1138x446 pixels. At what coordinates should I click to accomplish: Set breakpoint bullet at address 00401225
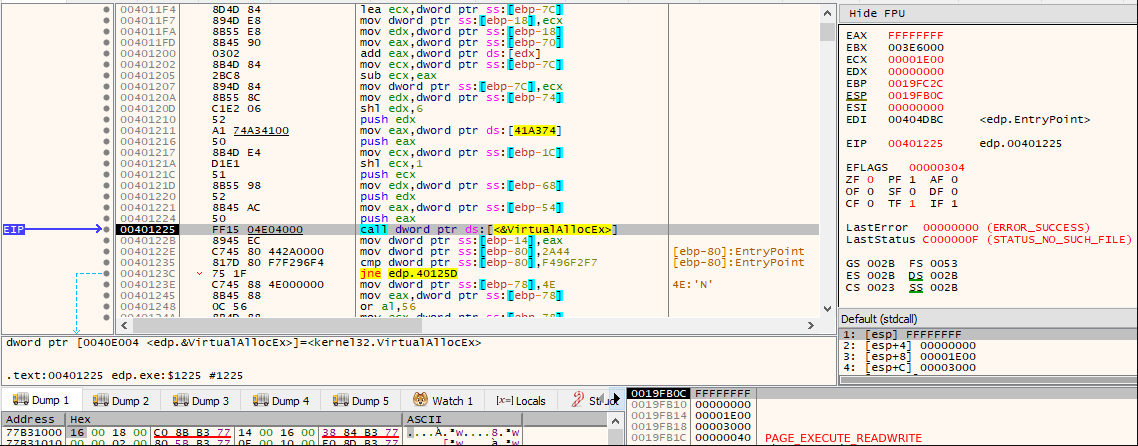tap(107, 229)
